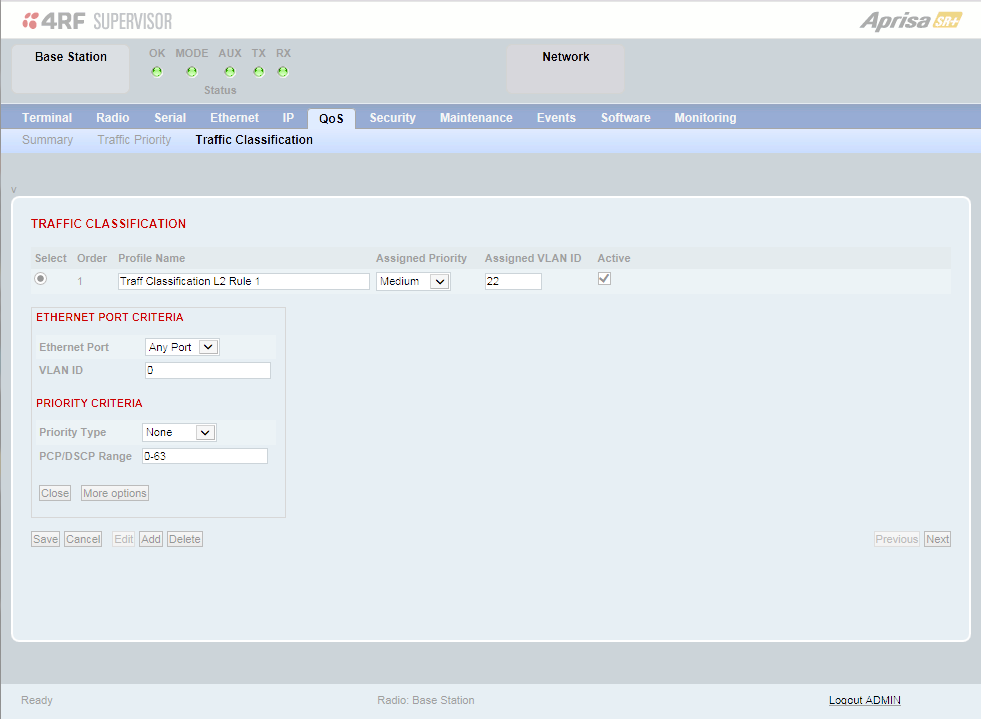Click the PCP/DSCP Range input field
This screenshot has width=981, height=719.
[205, 456]
